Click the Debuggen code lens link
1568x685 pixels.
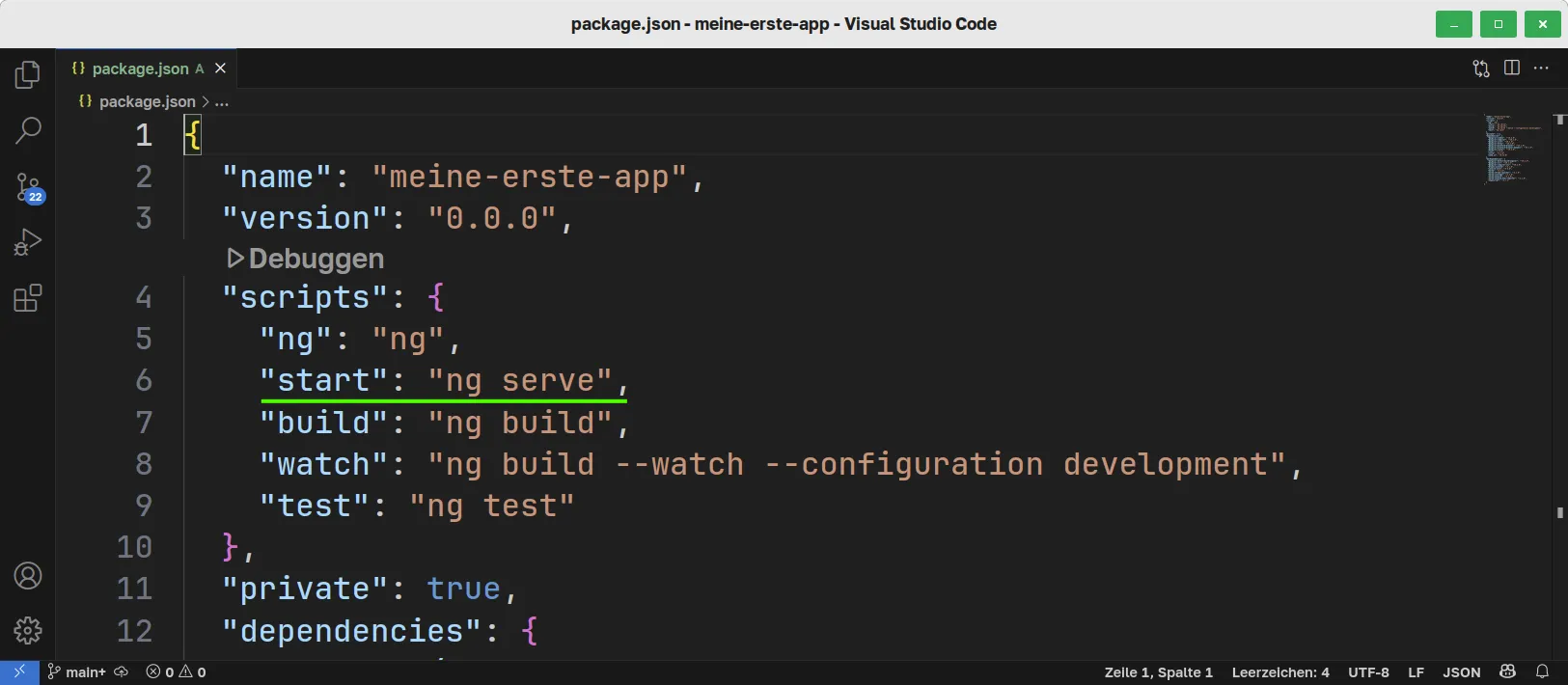pyautogui.click(x=306, y=259)
